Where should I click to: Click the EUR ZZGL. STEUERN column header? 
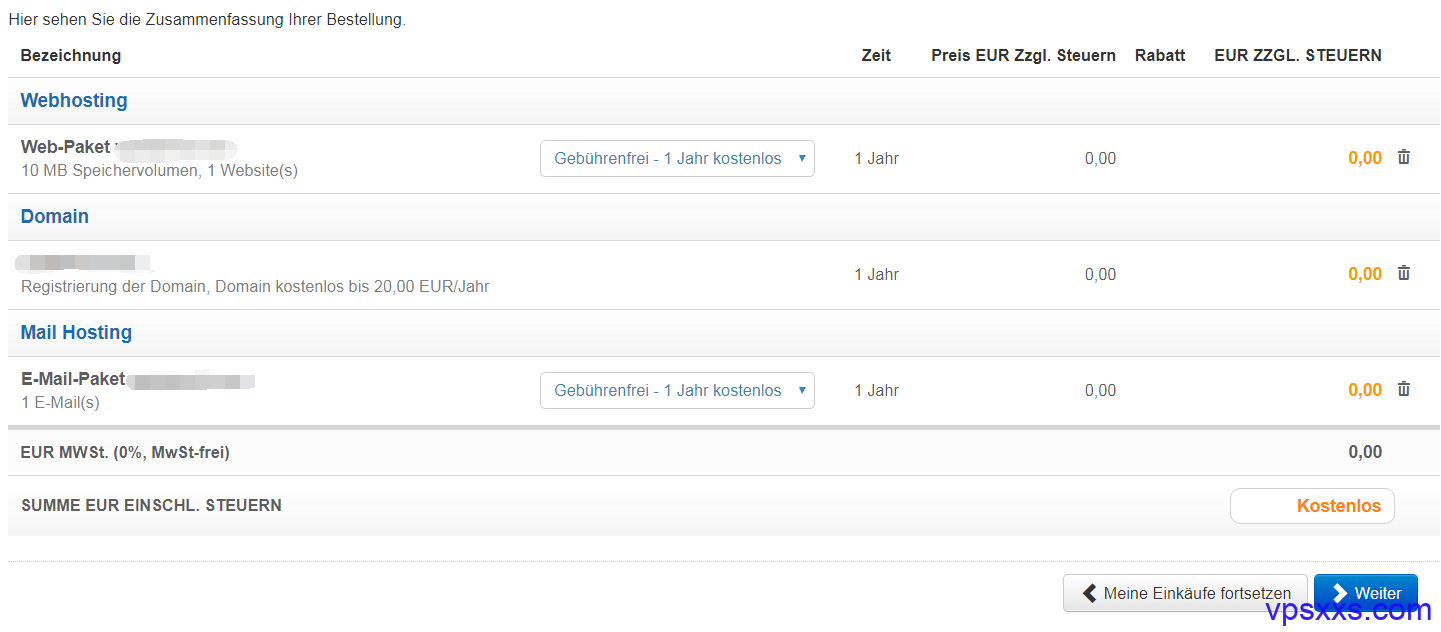pyautogui.click(x=1298, y=56)
